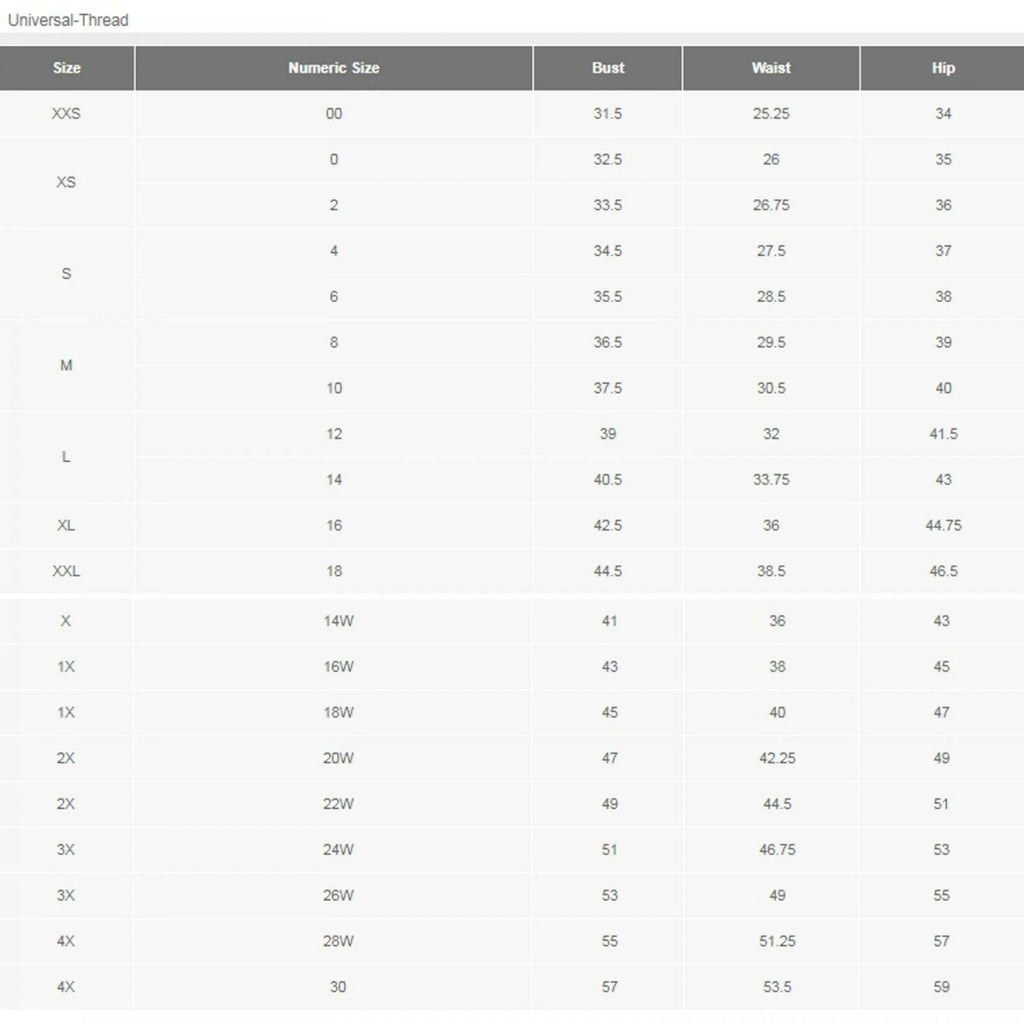This screenshot has height=1024, width=1024.
Task: Click the XS size row label
Action: pos(66,182)
